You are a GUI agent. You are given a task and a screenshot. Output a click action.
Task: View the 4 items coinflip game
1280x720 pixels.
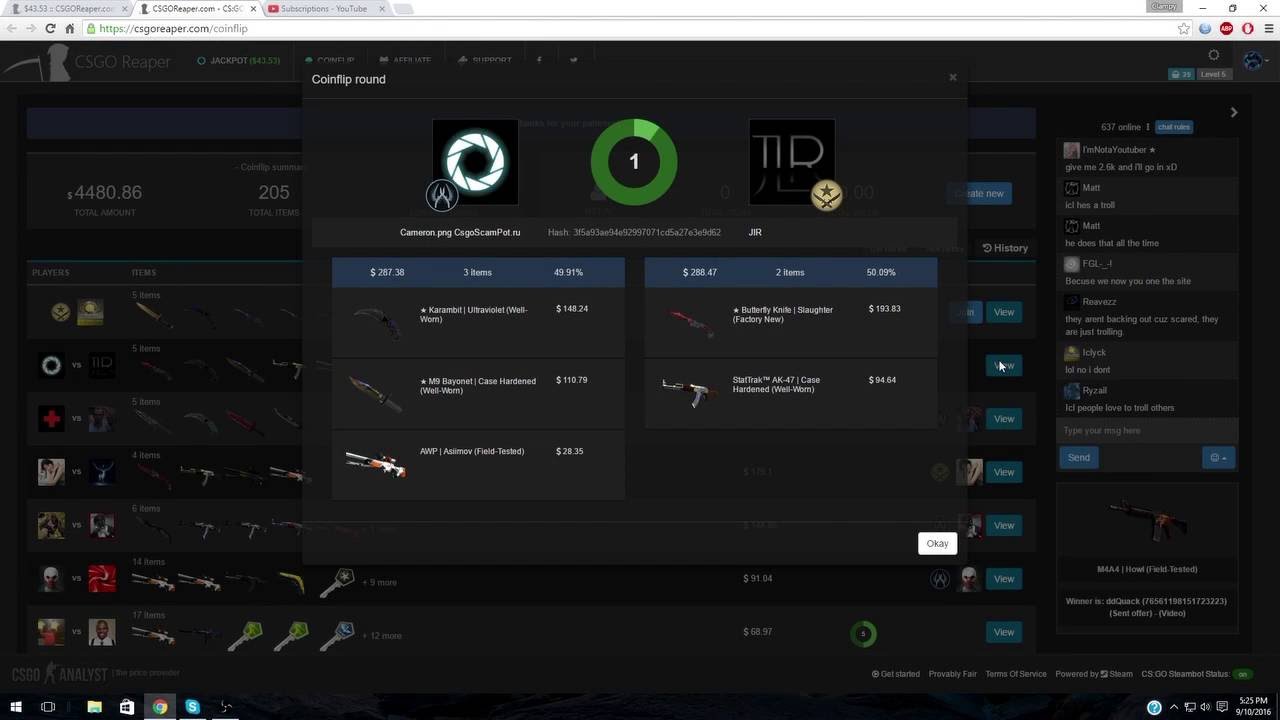tap(1003, 472)
